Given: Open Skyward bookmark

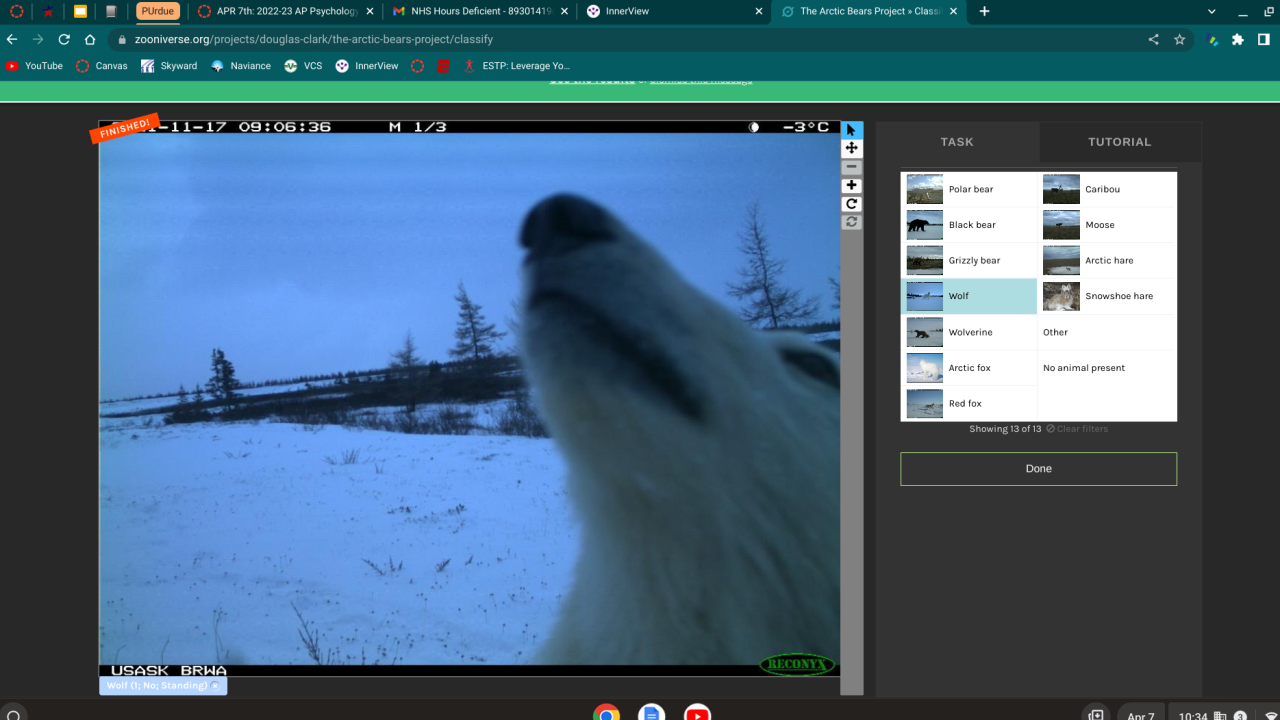Looking at the screenshot, I should (x=169, y=66).
